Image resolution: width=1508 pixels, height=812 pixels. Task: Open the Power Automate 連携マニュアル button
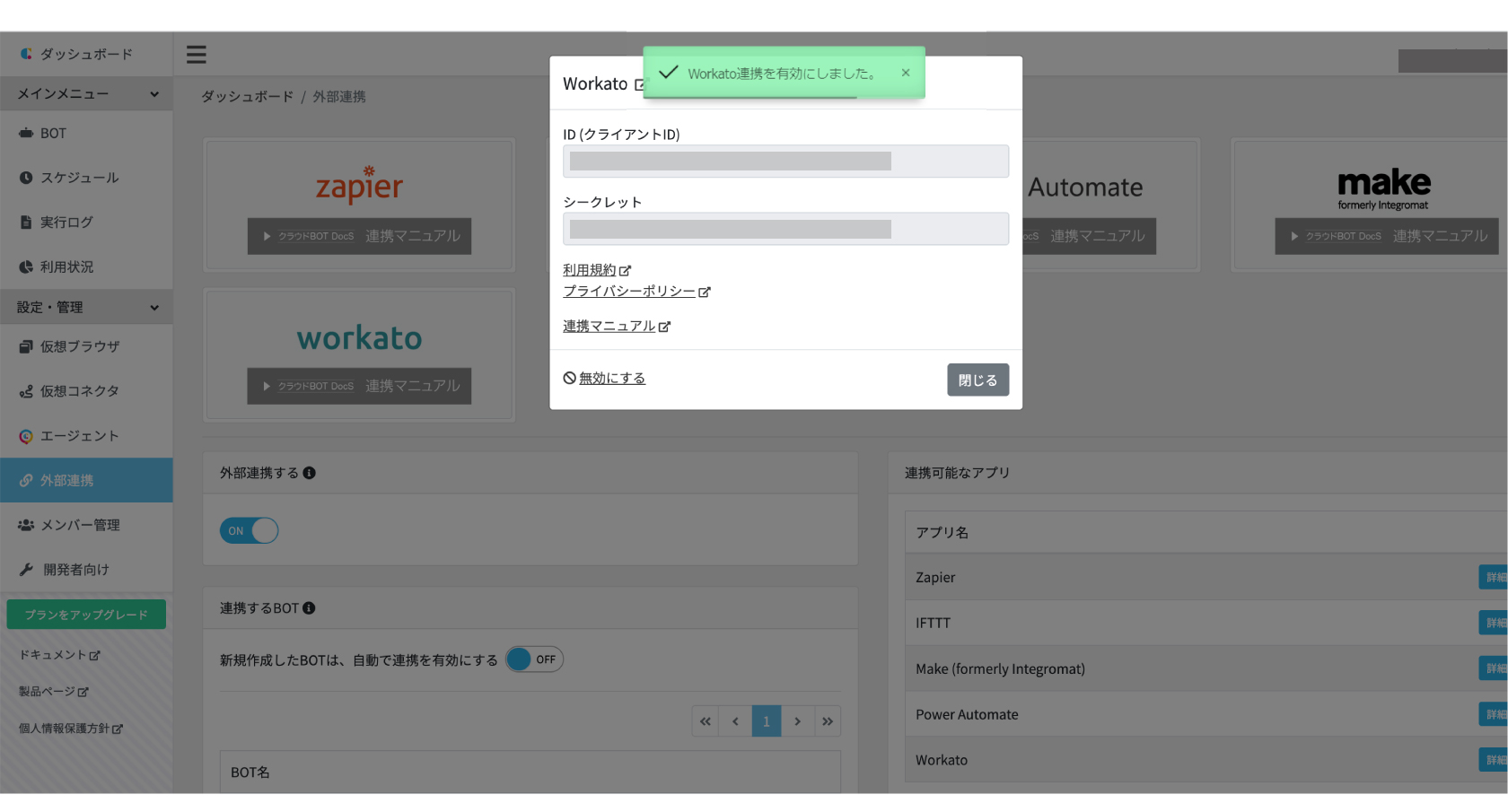[1089, 236]
